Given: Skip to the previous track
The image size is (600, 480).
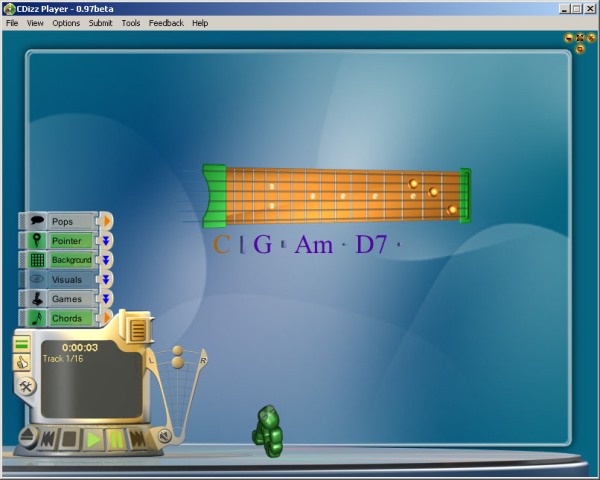Looking at the screenshot, I should [48, 439].
